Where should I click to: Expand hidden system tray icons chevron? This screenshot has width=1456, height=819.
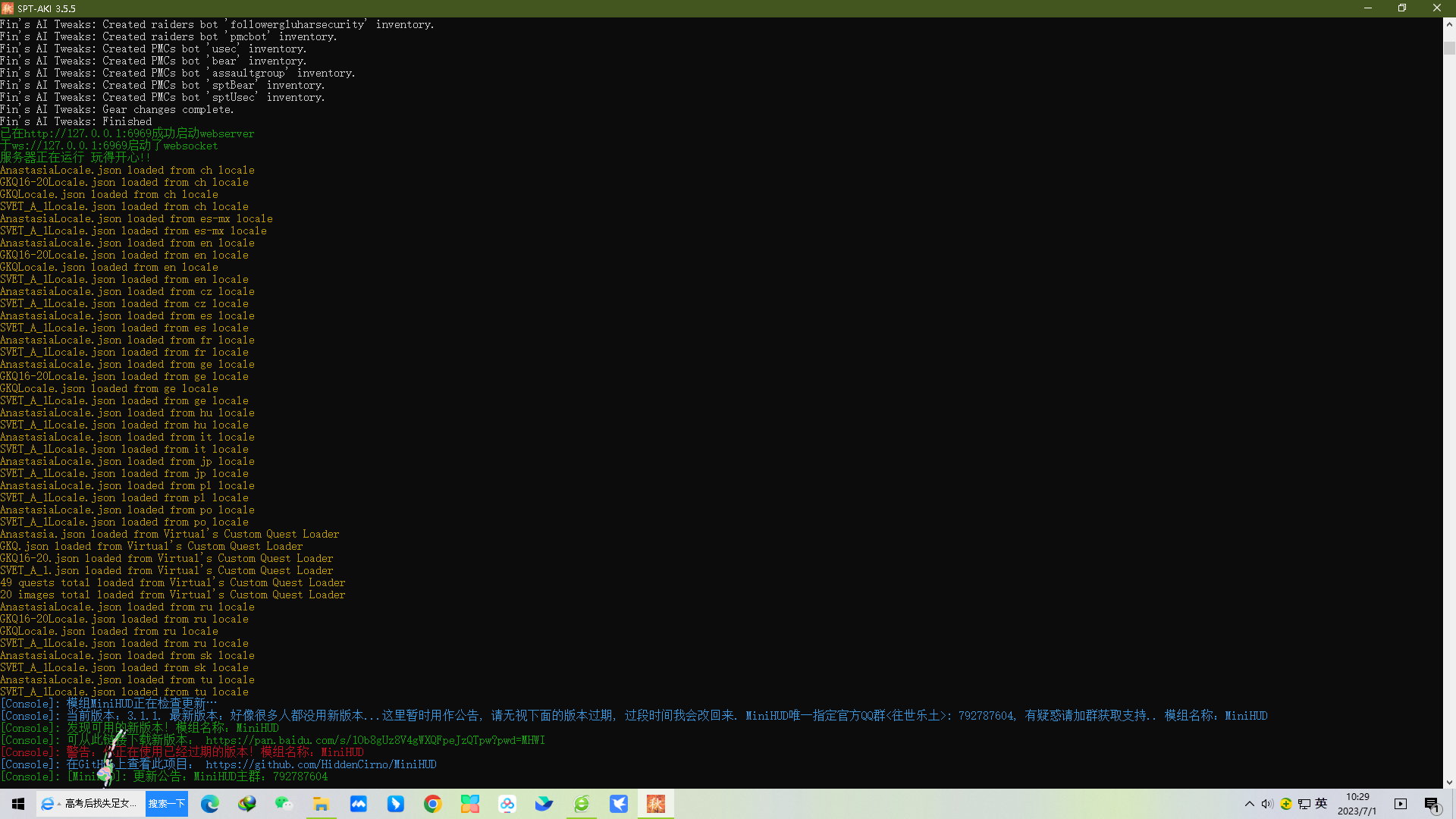click(1249, 804)
